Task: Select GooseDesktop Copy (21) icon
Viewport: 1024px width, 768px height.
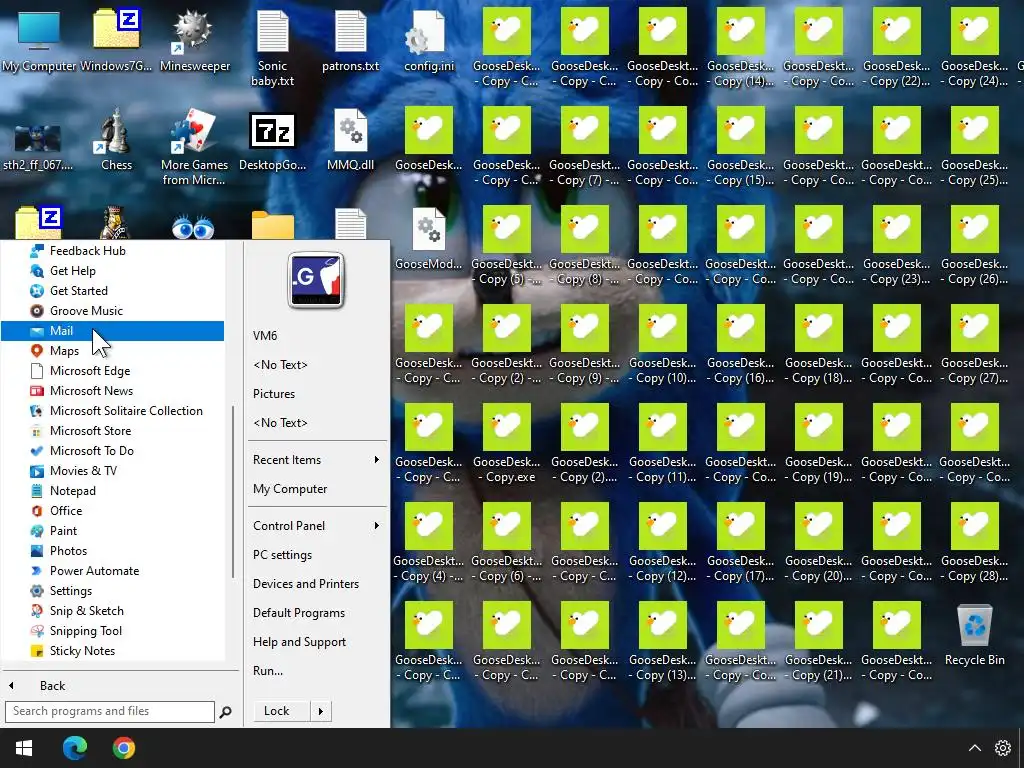Action: (x=819, y=643)
